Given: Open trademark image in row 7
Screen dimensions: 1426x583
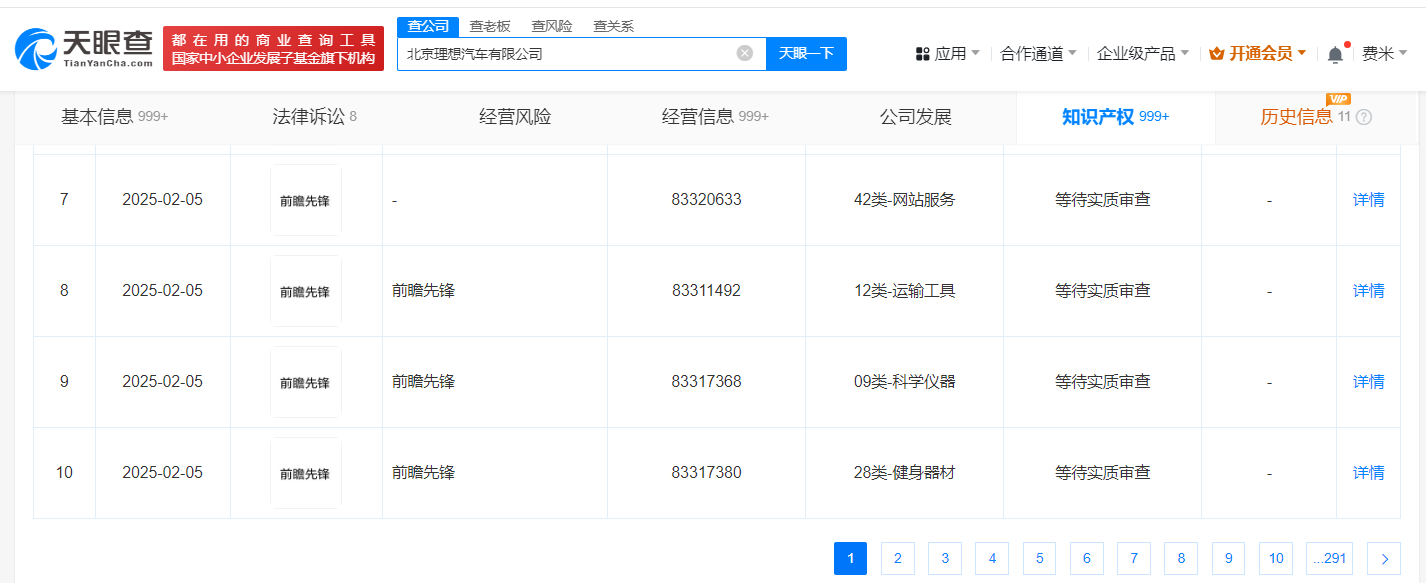Looking at the screenshot, I should tap(305, 200).
